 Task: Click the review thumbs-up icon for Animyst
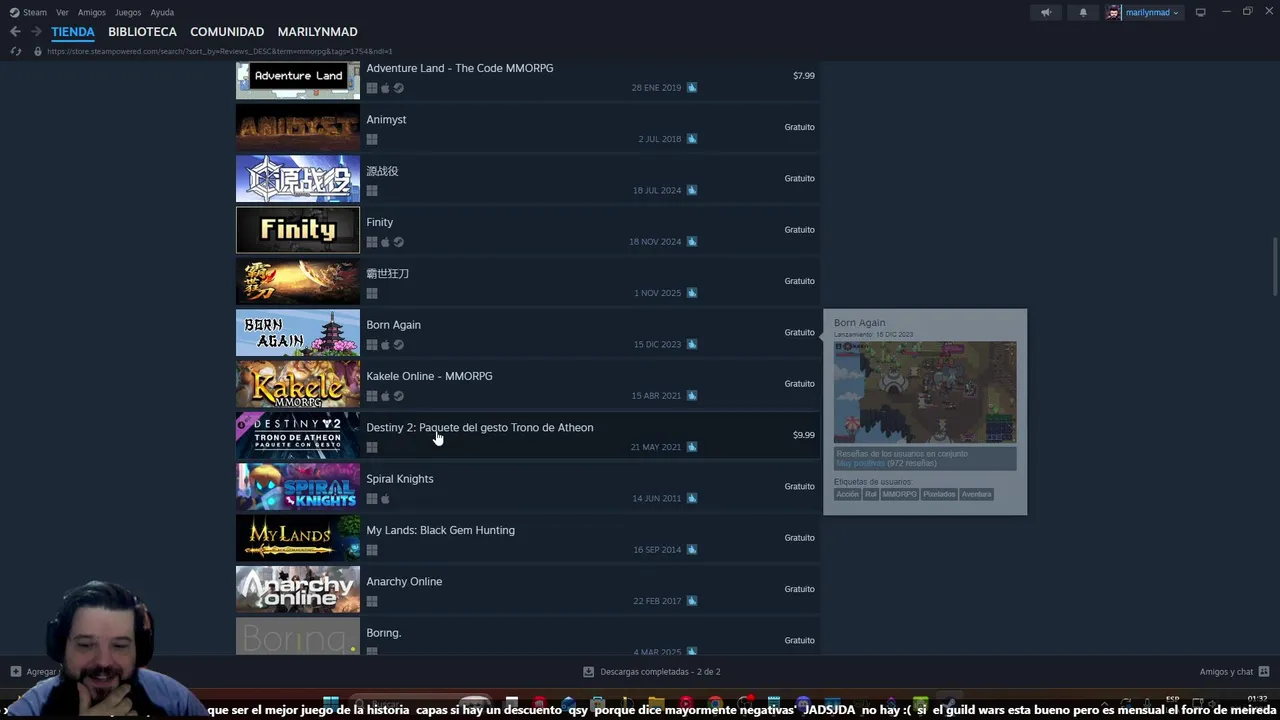point(692,139)
